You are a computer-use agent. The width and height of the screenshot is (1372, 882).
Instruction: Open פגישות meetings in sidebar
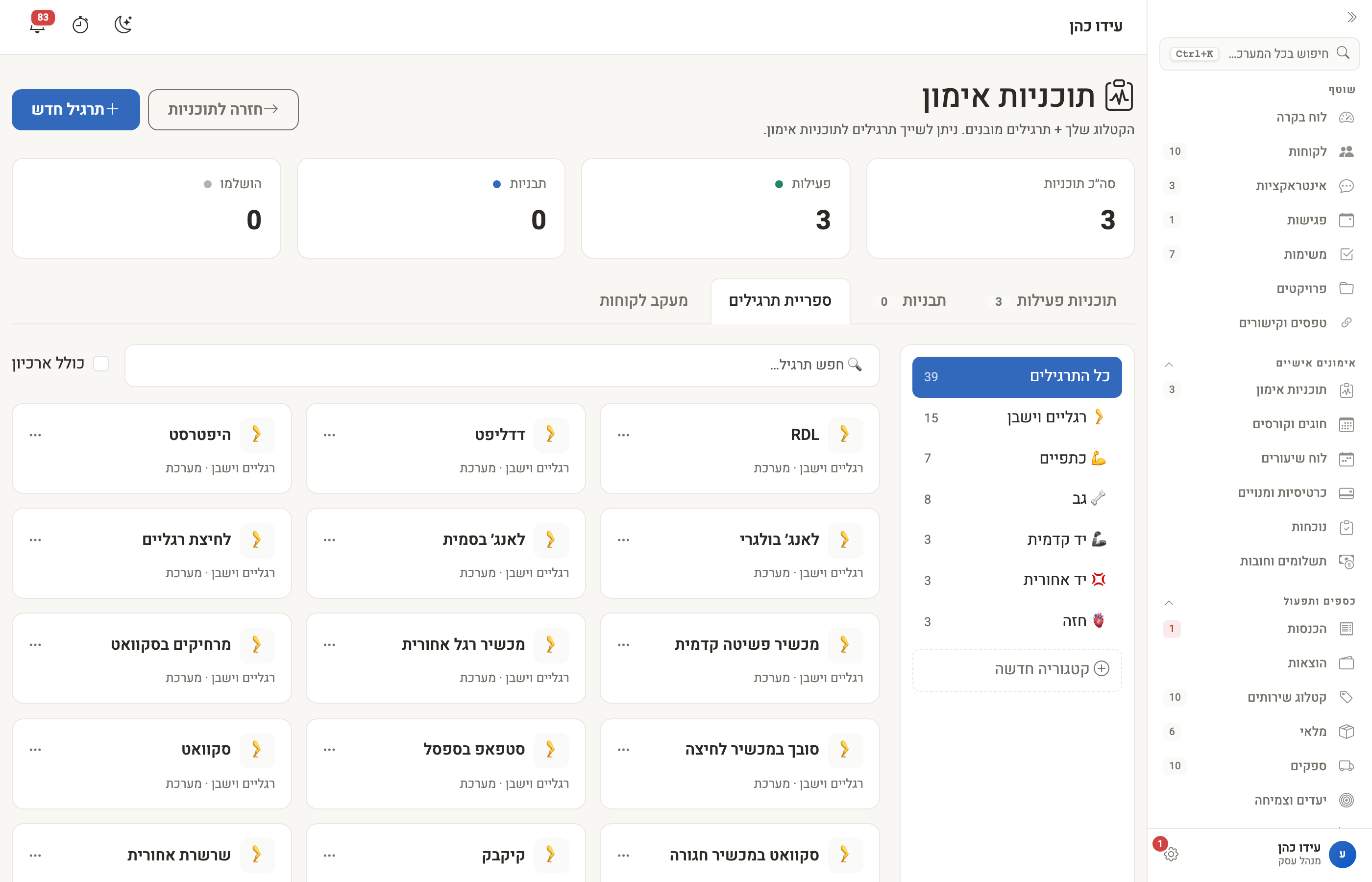[x=1259, y=220]
